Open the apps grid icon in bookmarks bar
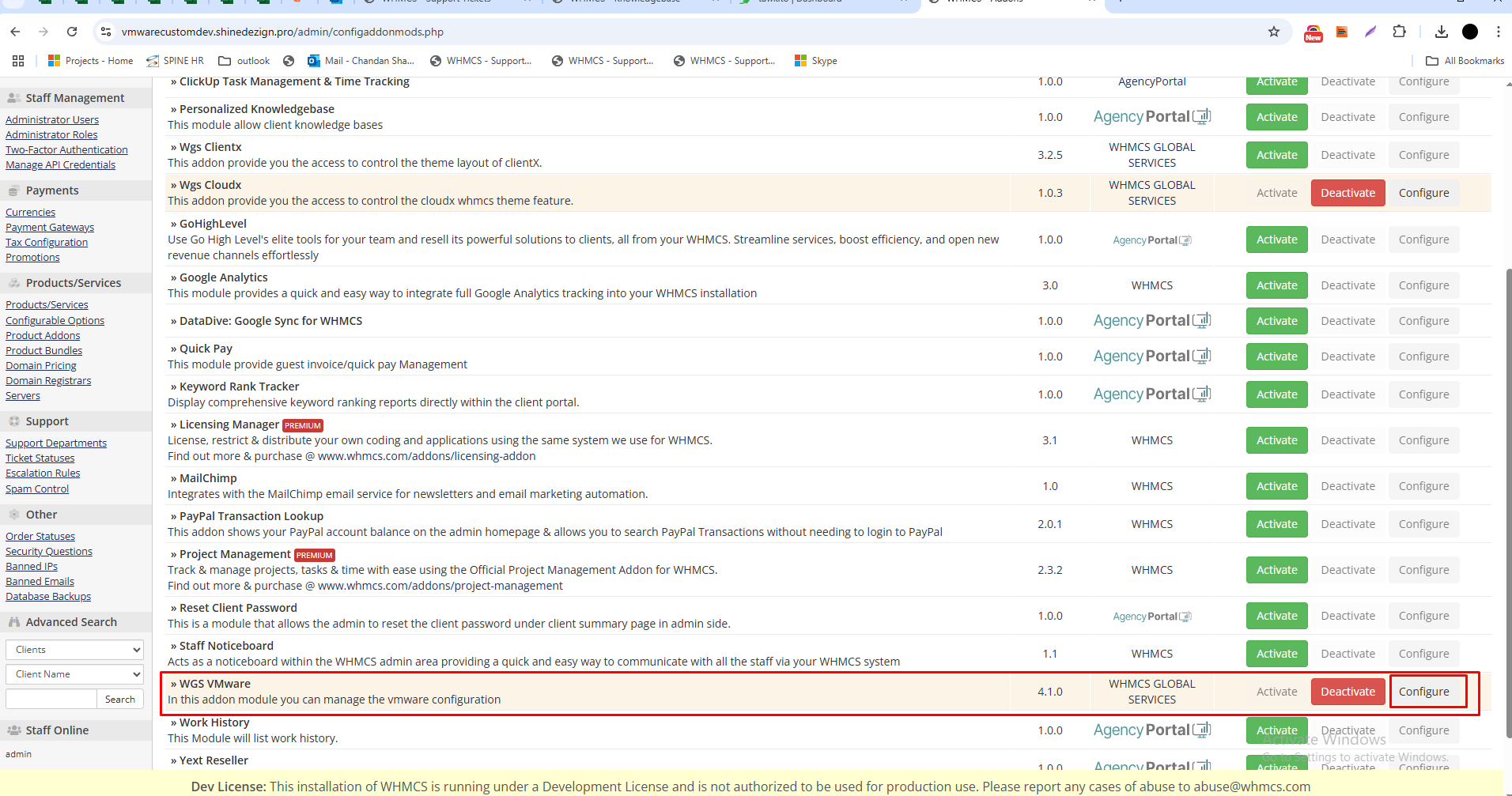 (18, 61)
